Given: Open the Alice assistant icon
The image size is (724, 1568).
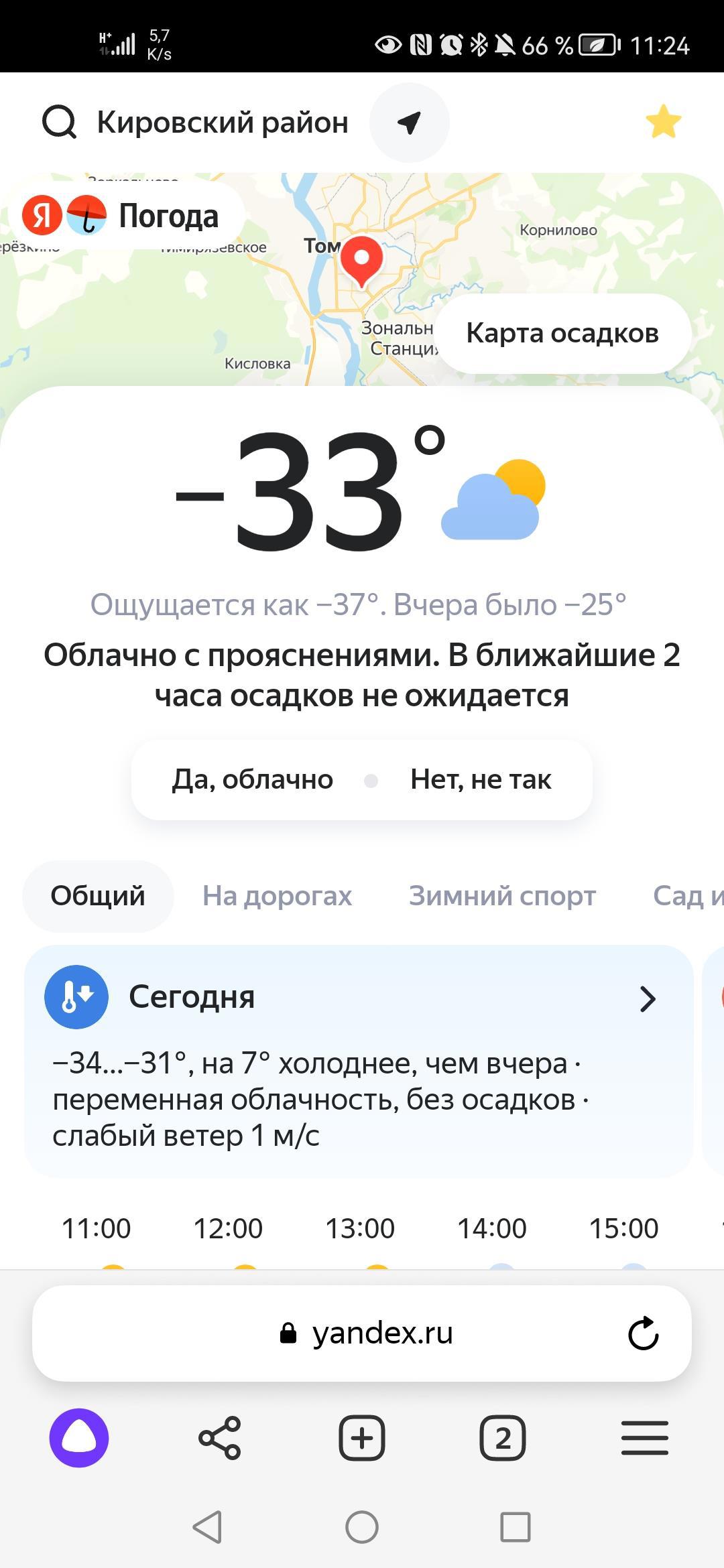Looking at the screenshot, I should tap(79, 1438).
